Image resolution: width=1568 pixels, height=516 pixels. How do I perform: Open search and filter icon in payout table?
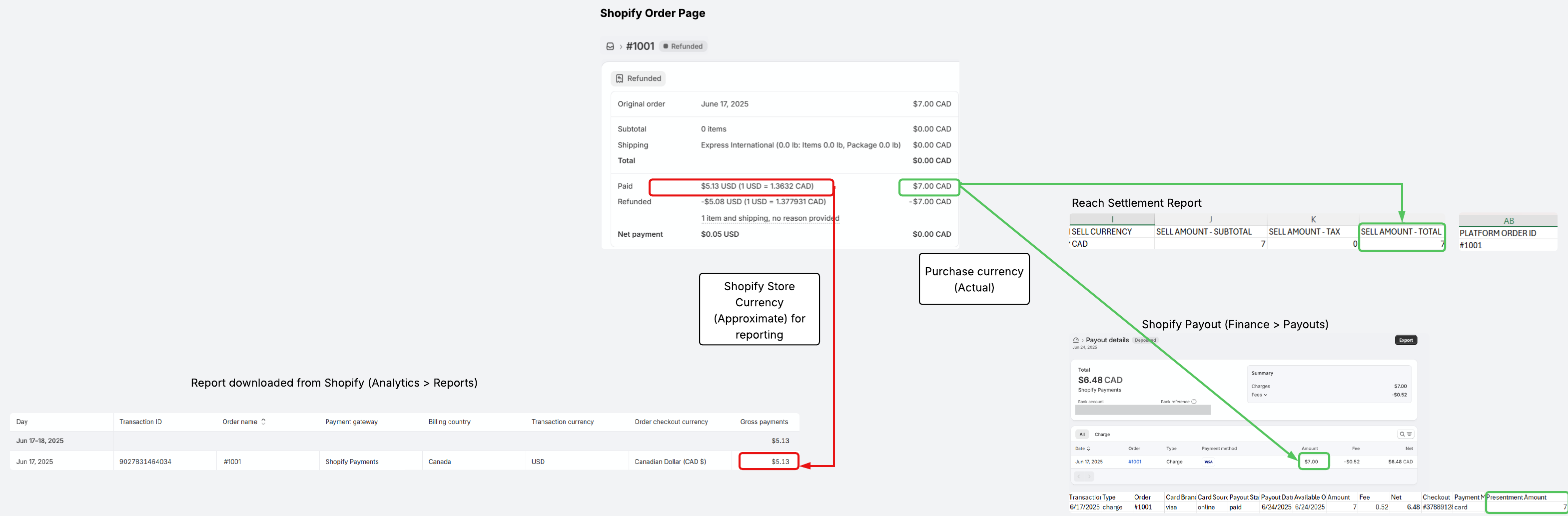1406,434
